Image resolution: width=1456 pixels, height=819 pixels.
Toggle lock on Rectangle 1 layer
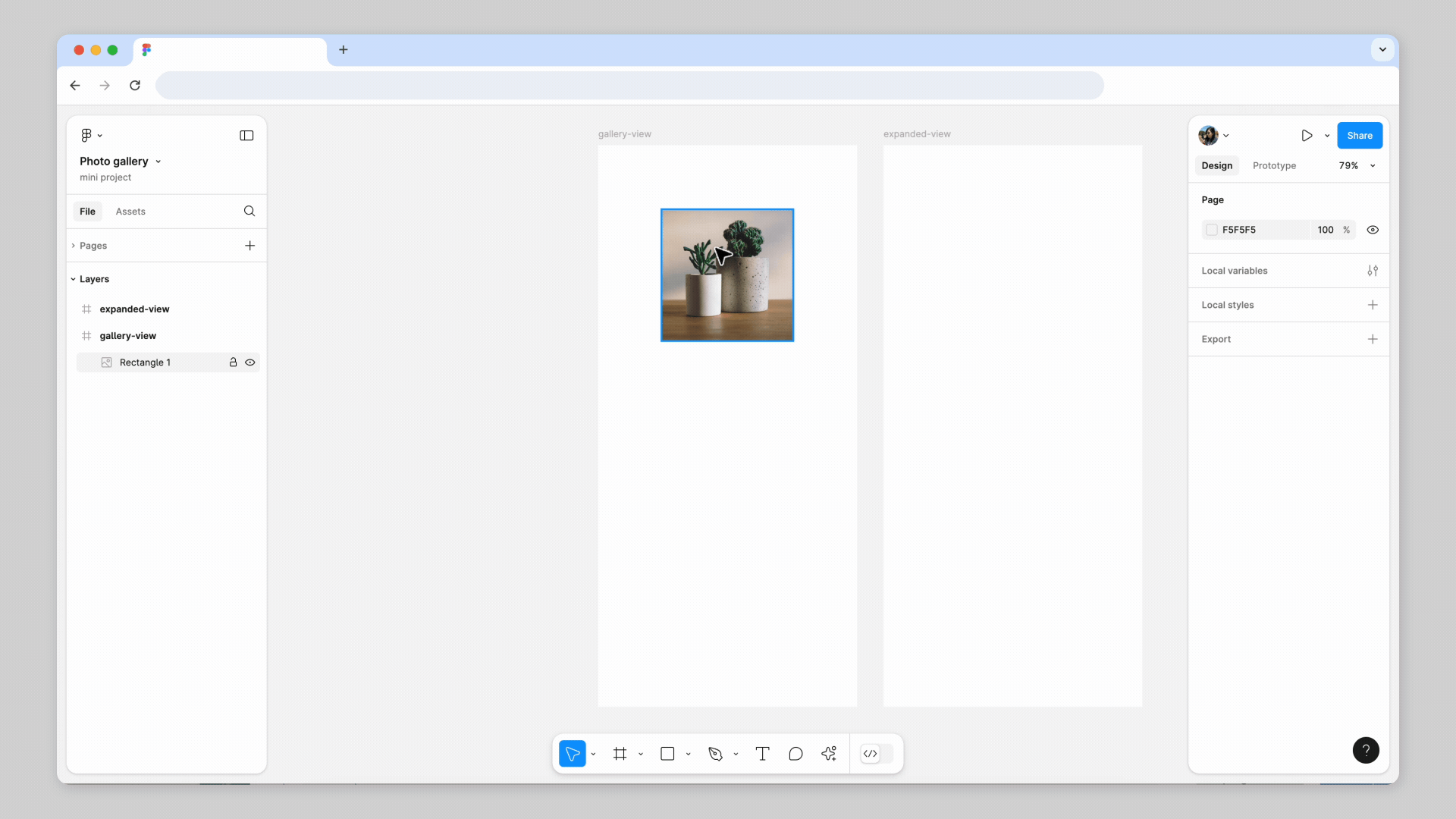point(234,362)
